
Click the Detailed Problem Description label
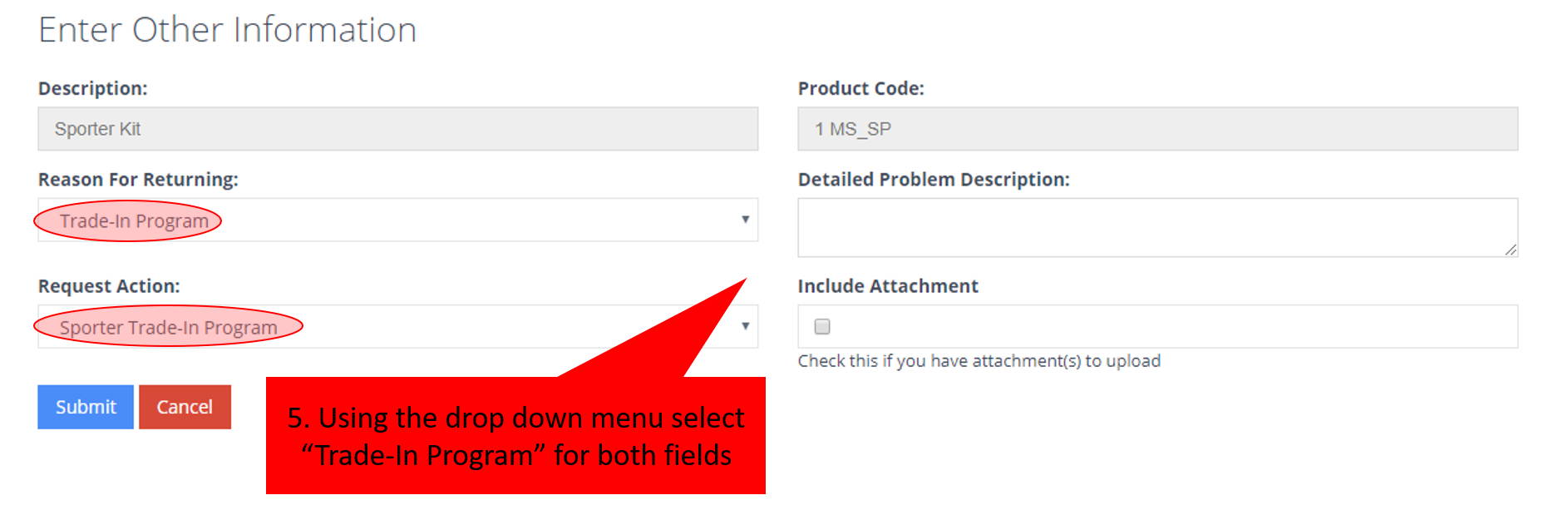pyautogui.click(x=934, y=180)
